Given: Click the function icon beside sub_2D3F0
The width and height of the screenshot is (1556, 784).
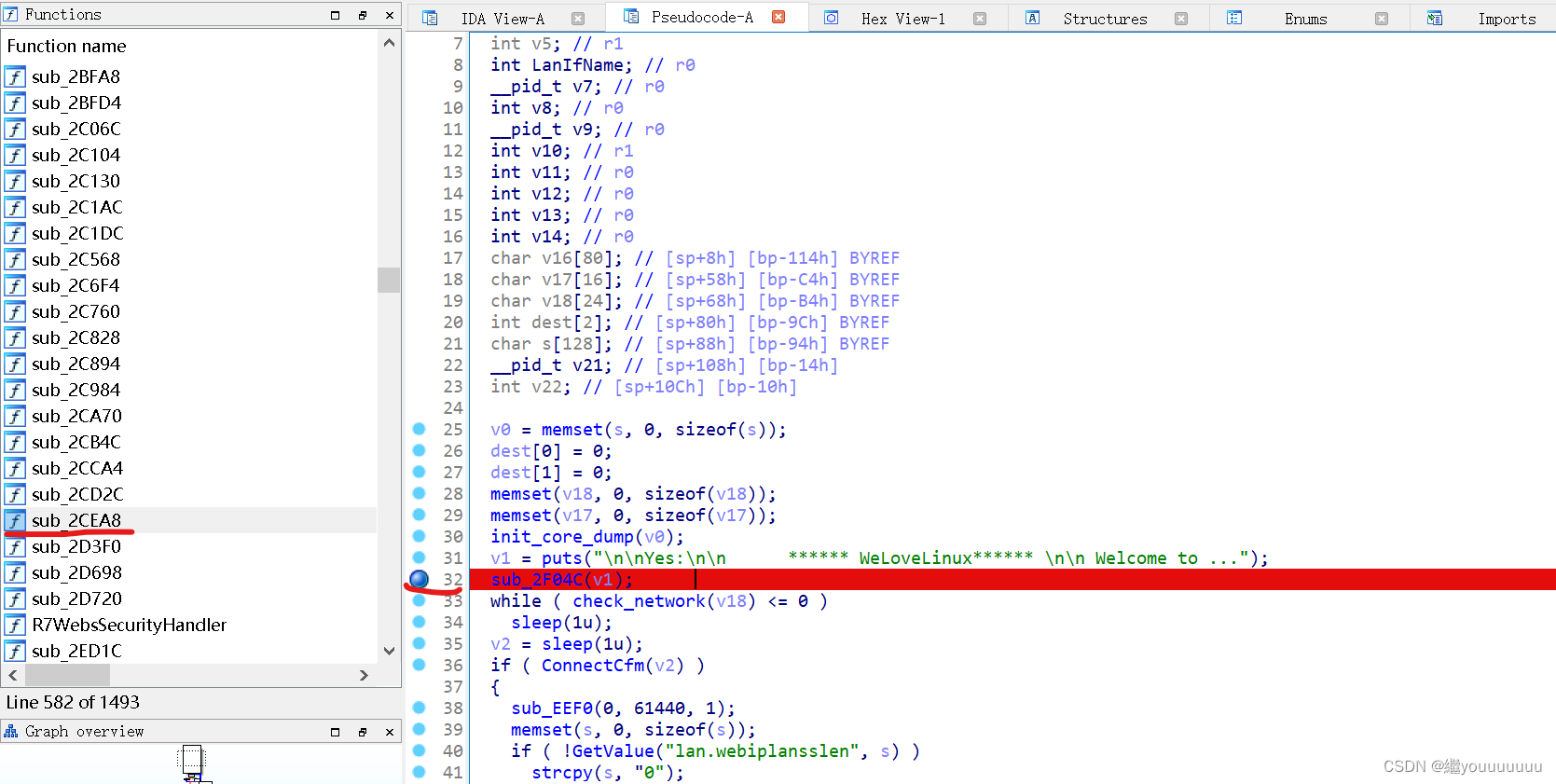Looking at the screenshot, I should point(15,546).
